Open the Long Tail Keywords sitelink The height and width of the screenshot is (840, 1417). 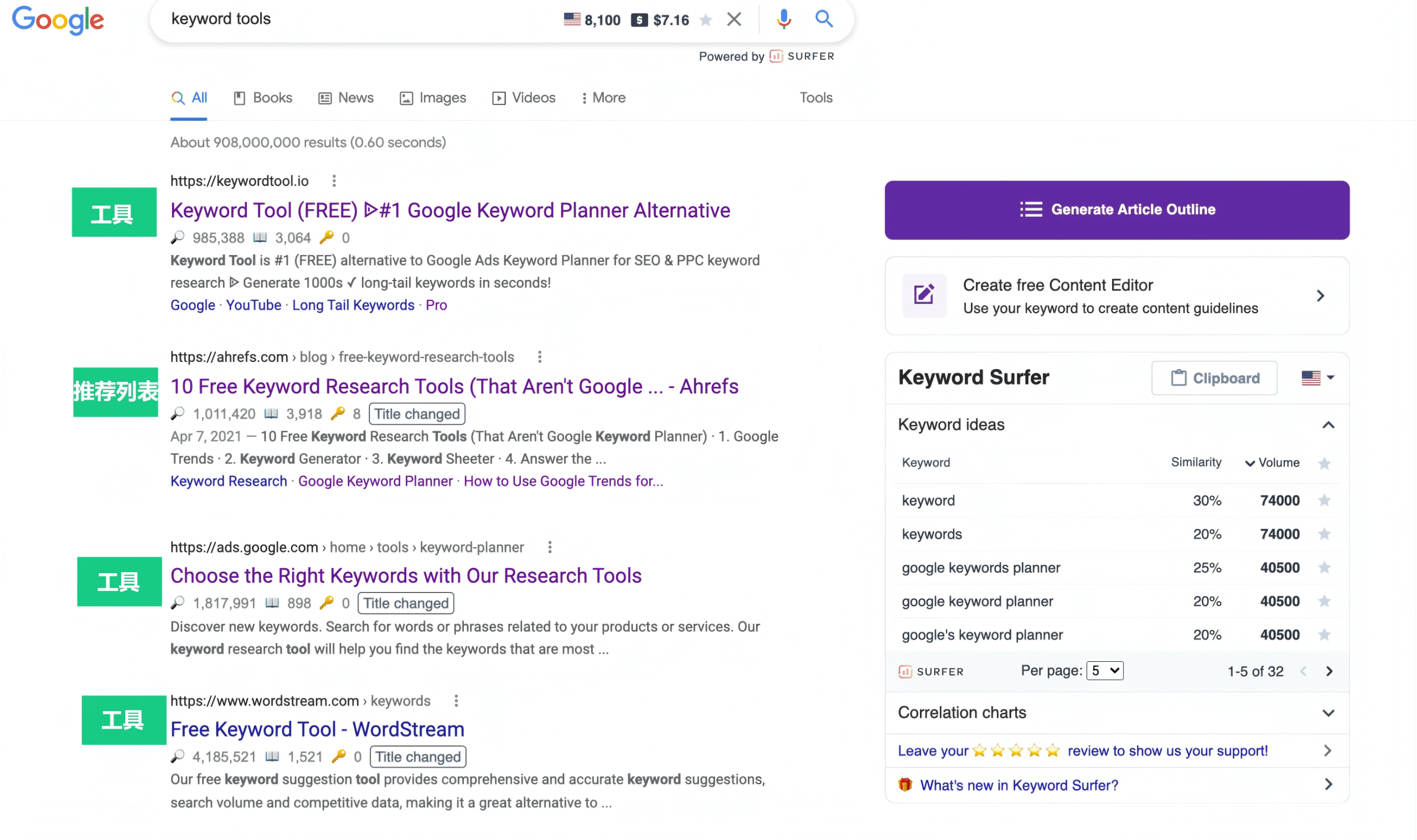tap(353, 305)
